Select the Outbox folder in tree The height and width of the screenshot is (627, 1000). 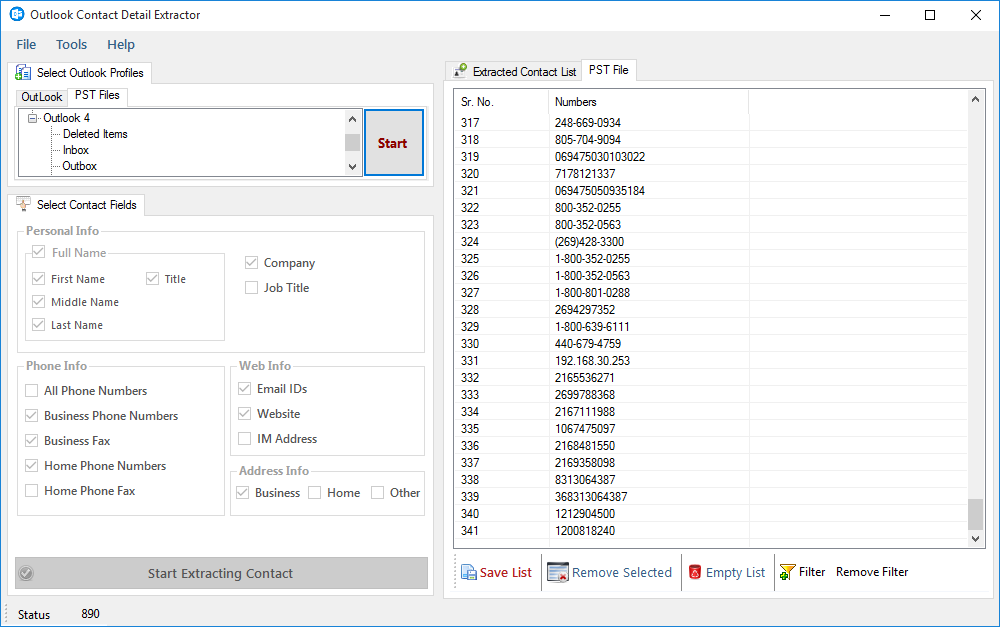coord(80,166)
